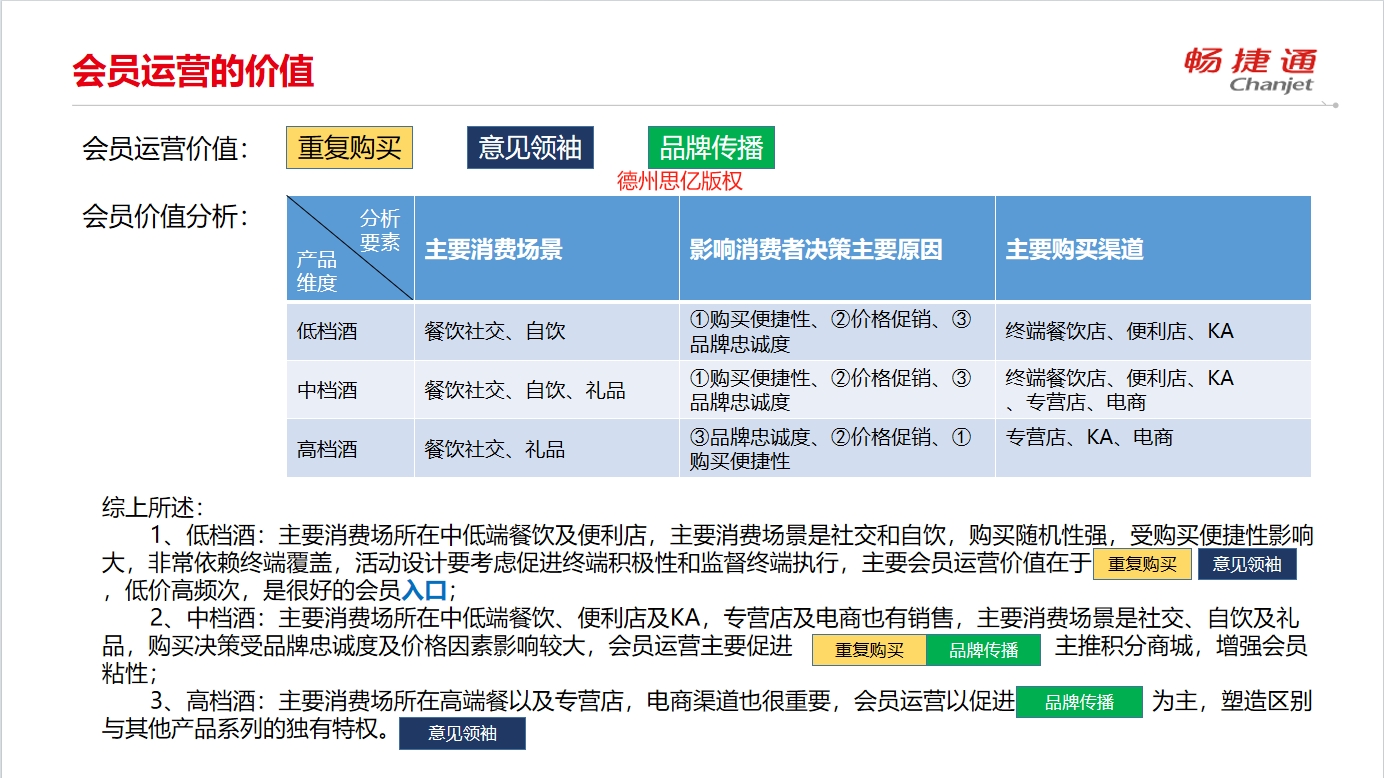Click the bottom 意见领袖 tag after 独有特权

coord(462,733)
